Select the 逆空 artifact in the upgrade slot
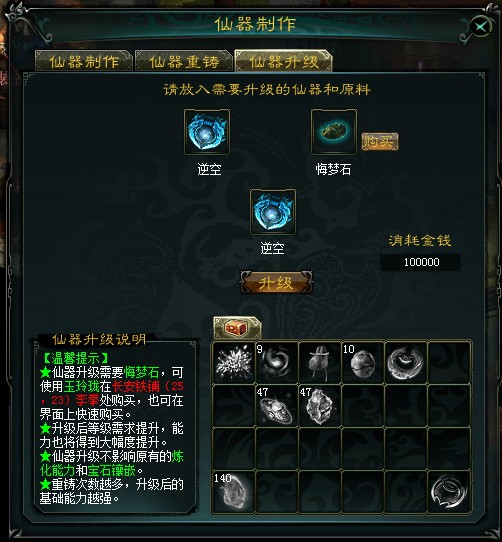502x542 pixels. tap(207, 132)
